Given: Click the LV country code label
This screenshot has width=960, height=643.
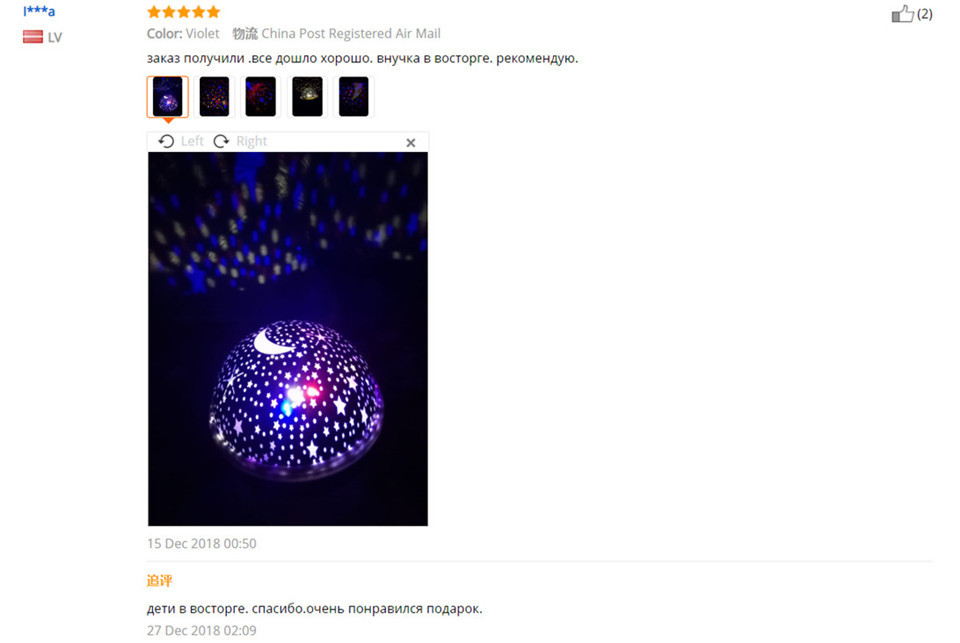Looking at the screenshot, I should (55, 37).
